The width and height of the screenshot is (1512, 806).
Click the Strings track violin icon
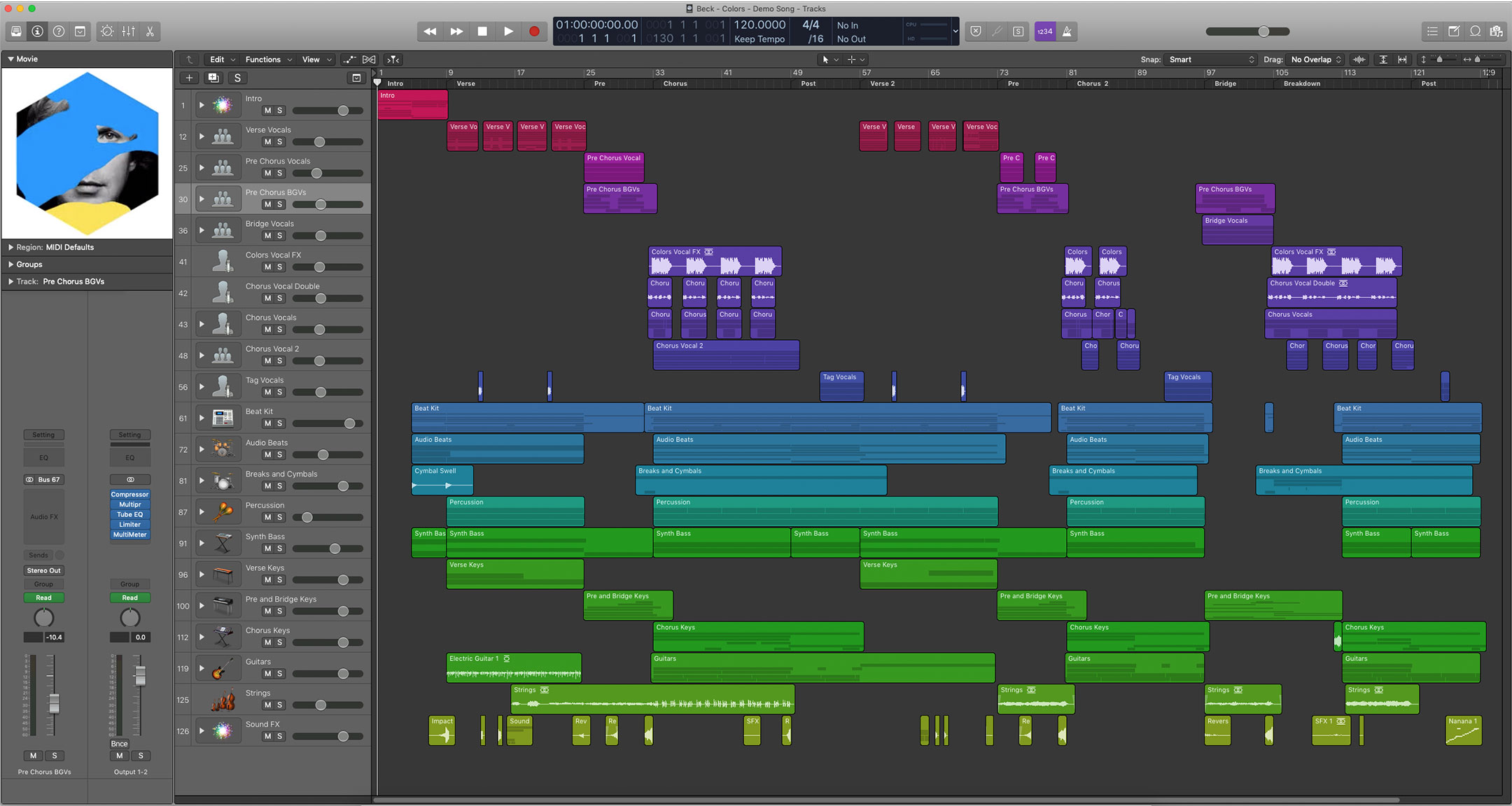tap(223, 700)
